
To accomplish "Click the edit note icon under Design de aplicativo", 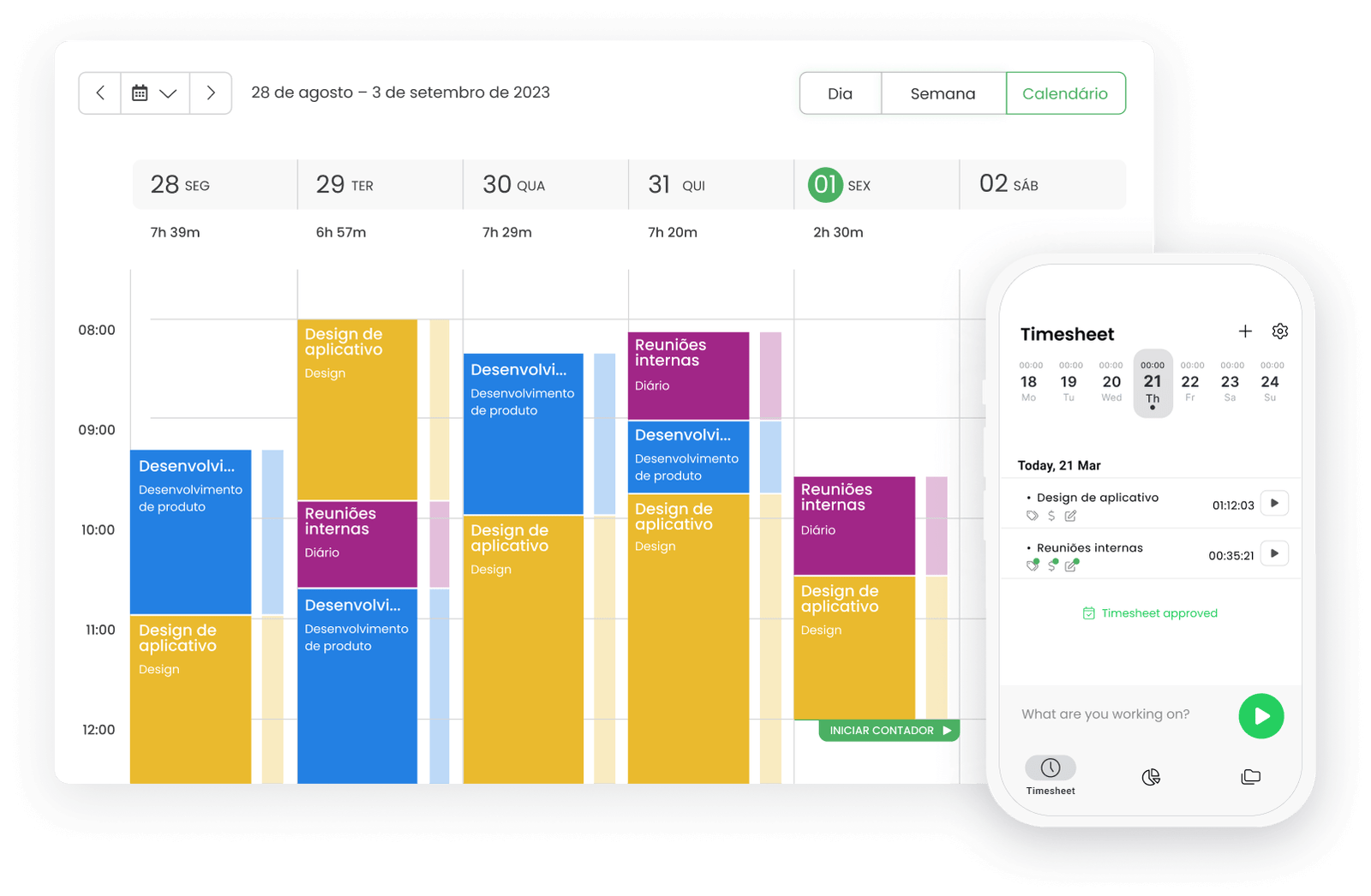I will [1070, 516].
